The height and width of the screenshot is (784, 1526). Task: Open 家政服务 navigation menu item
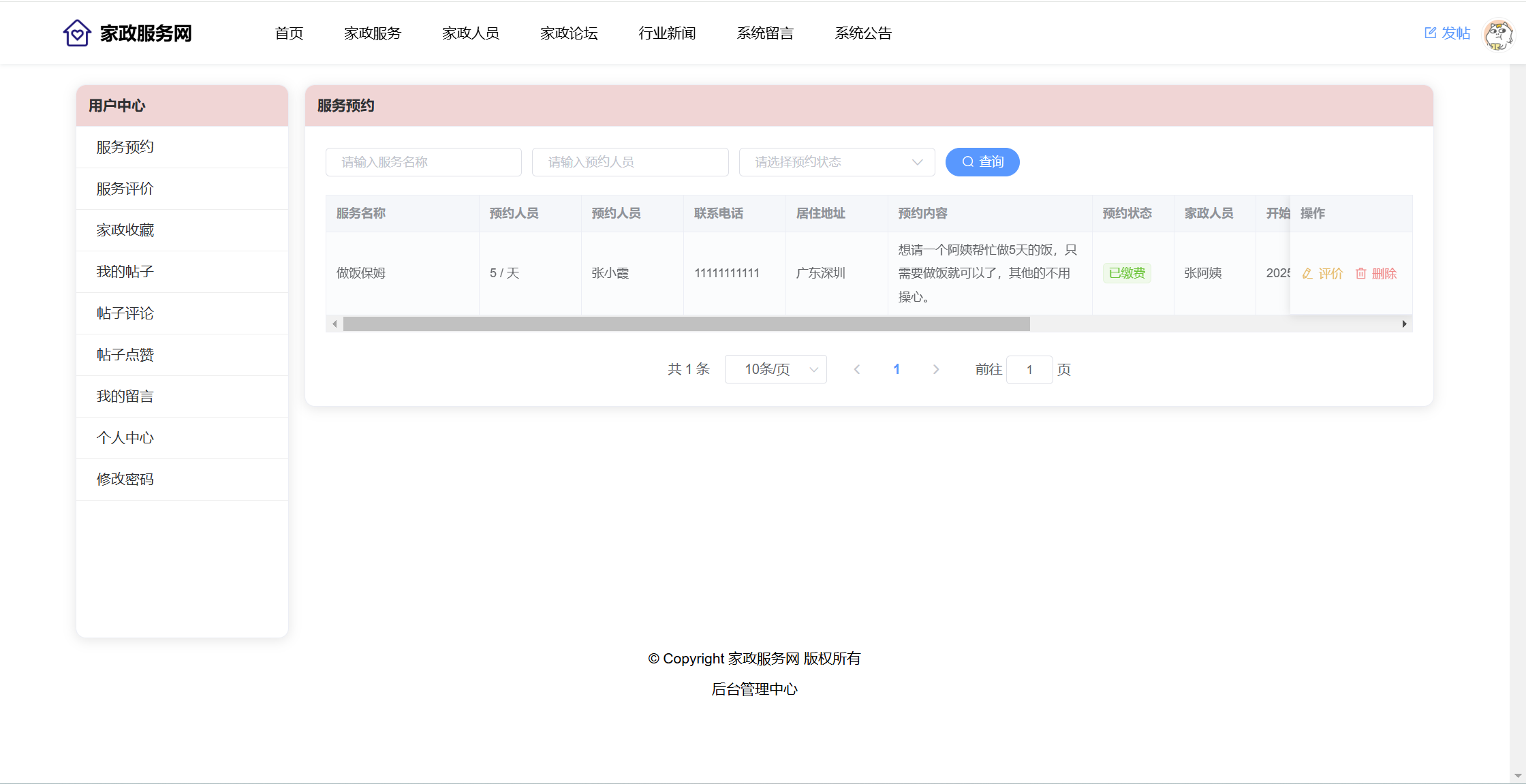click(x=373, y=33)
